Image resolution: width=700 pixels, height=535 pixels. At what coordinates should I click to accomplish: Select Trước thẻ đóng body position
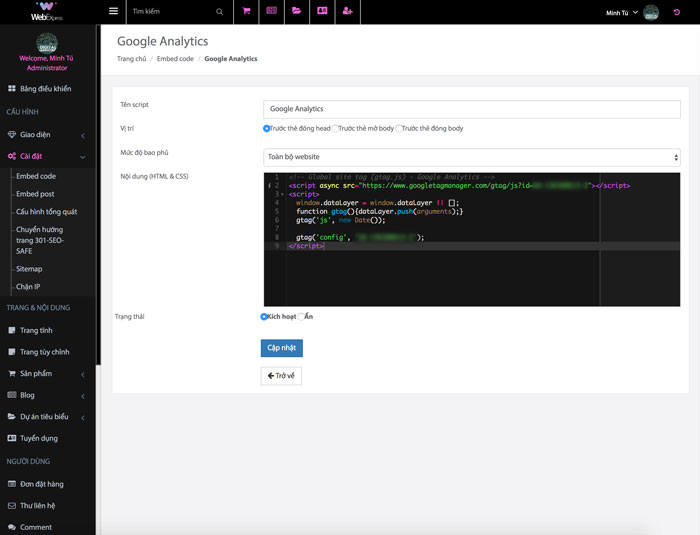coord(399,129)
